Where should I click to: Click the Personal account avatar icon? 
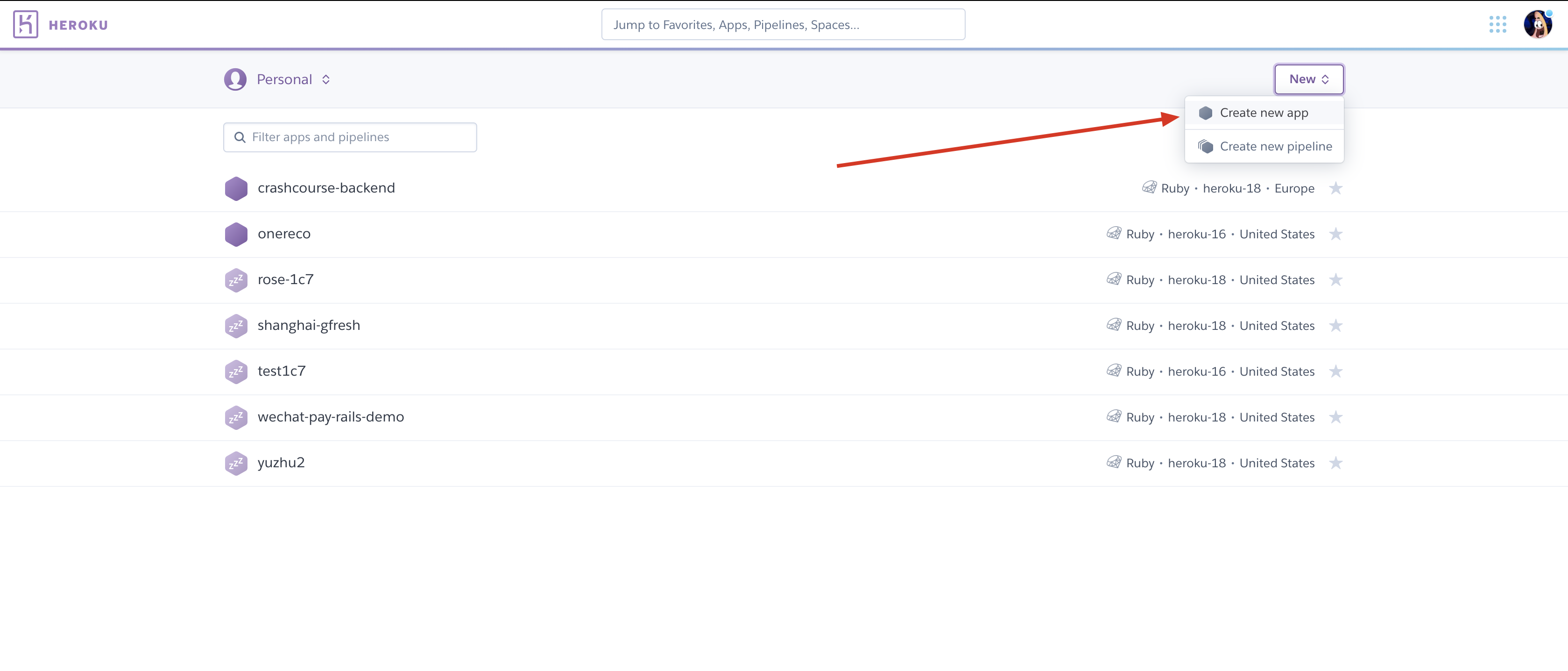(x=235, y=80)
